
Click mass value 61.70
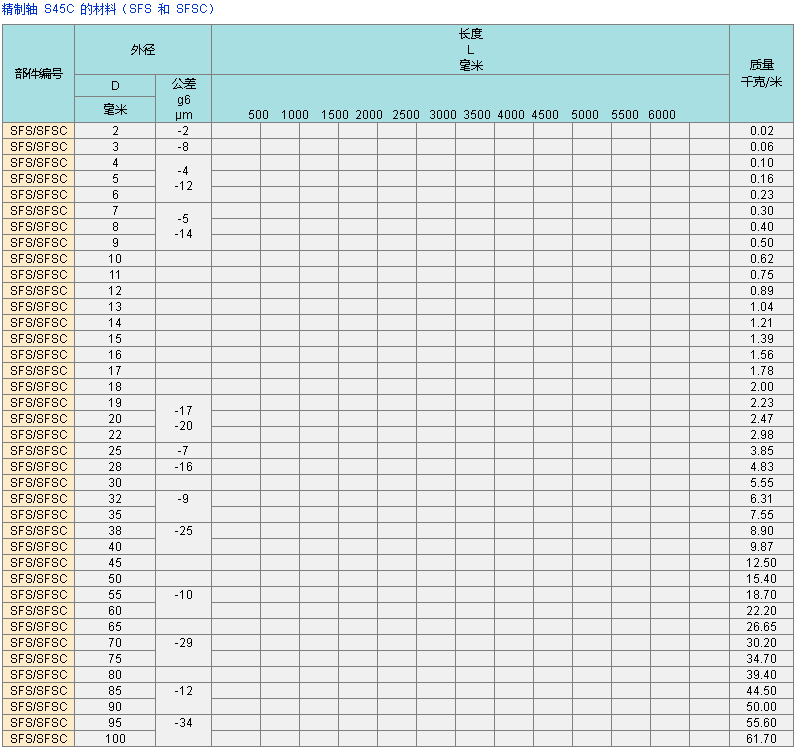tap(761, 739)
